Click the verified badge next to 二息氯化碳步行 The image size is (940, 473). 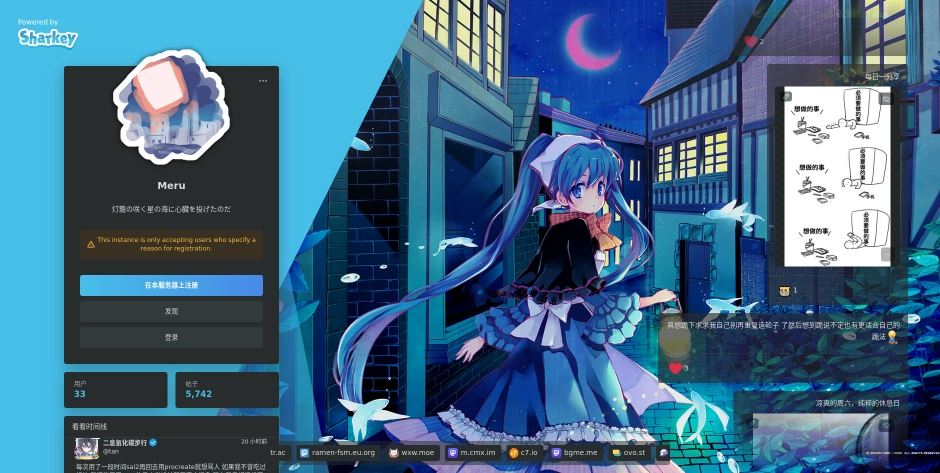(153, 442)
